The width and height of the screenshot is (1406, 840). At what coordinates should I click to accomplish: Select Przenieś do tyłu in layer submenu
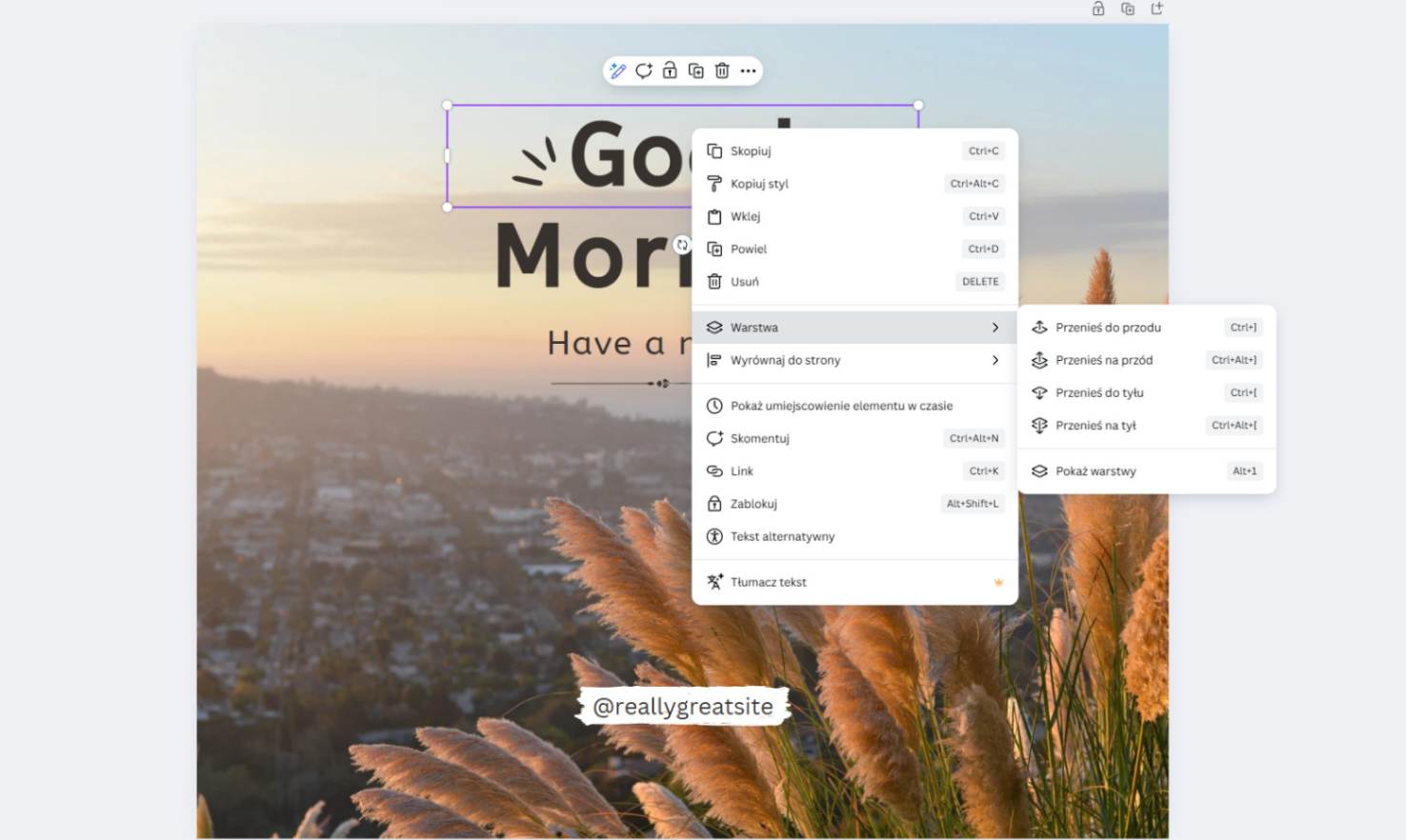[1147, 392]
